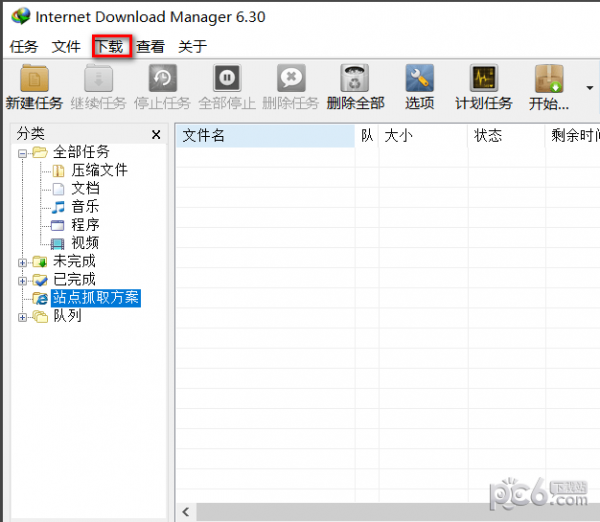Collapse the 全部任务 tree node
Viewport: 600px width, 522px height.
tap(22, 153)
